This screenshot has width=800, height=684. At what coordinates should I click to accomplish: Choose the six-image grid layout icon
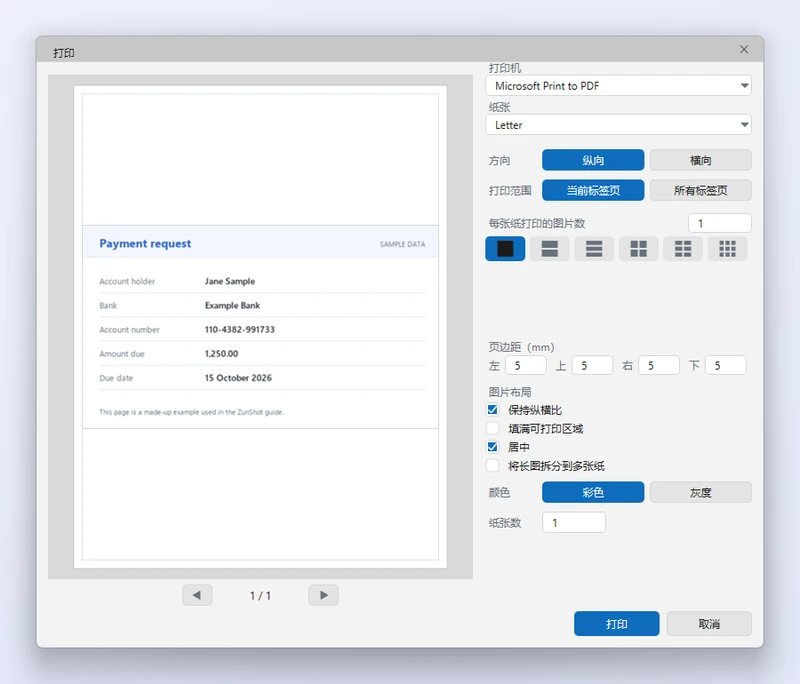[683, 249]
